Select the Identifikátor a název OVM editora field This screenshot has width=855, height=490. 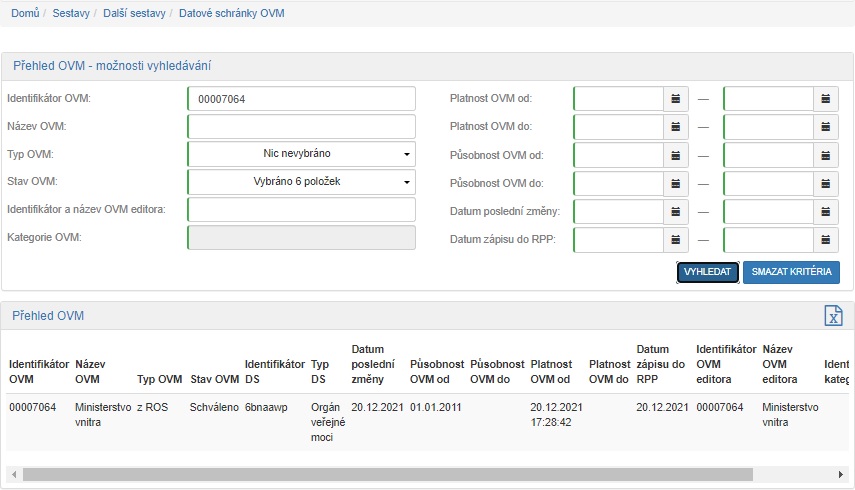click(x=301, y=209)
